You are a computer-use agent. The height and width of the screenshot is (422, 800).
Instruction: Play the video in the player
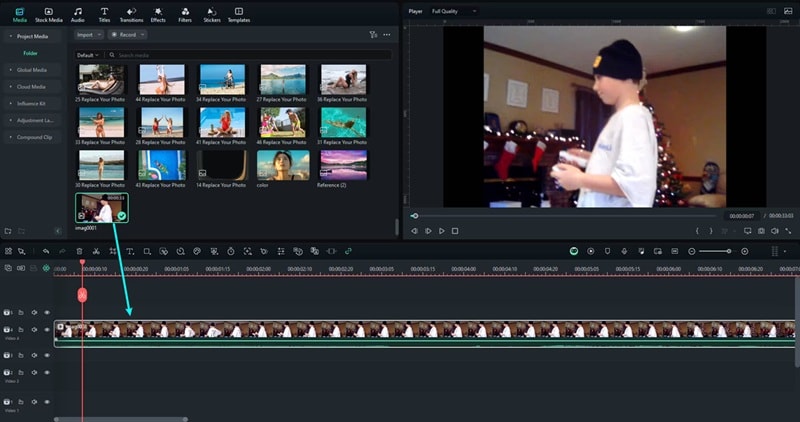tap(441, 231)
